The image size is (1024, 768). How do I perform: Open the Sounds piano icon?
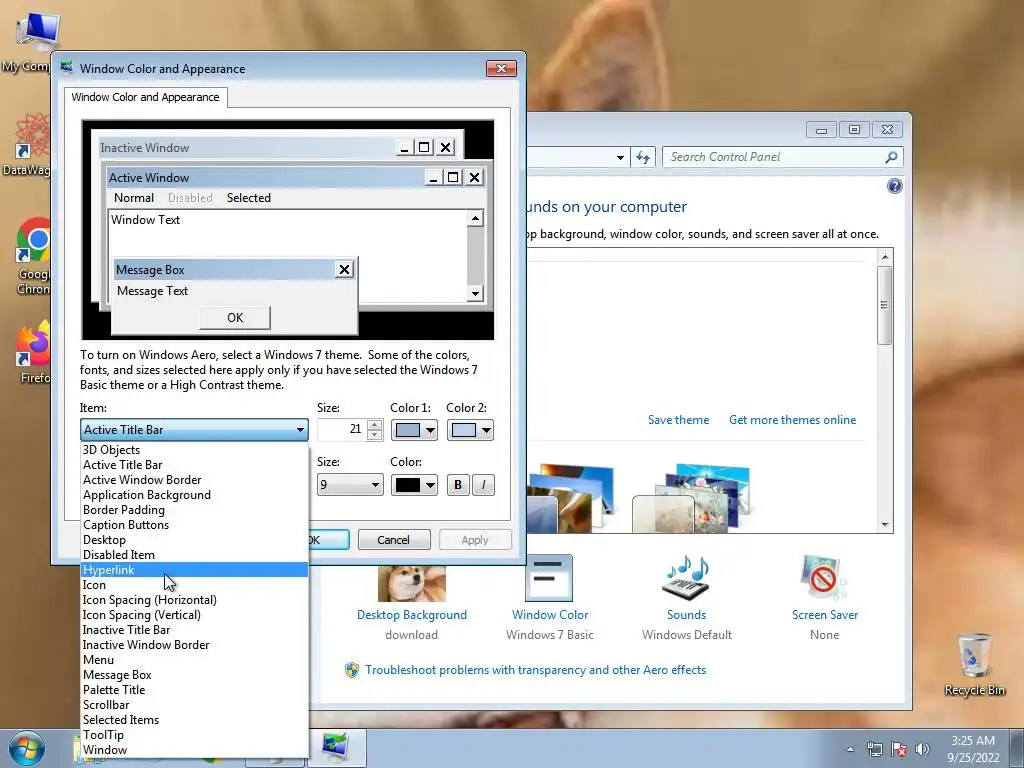686,578
